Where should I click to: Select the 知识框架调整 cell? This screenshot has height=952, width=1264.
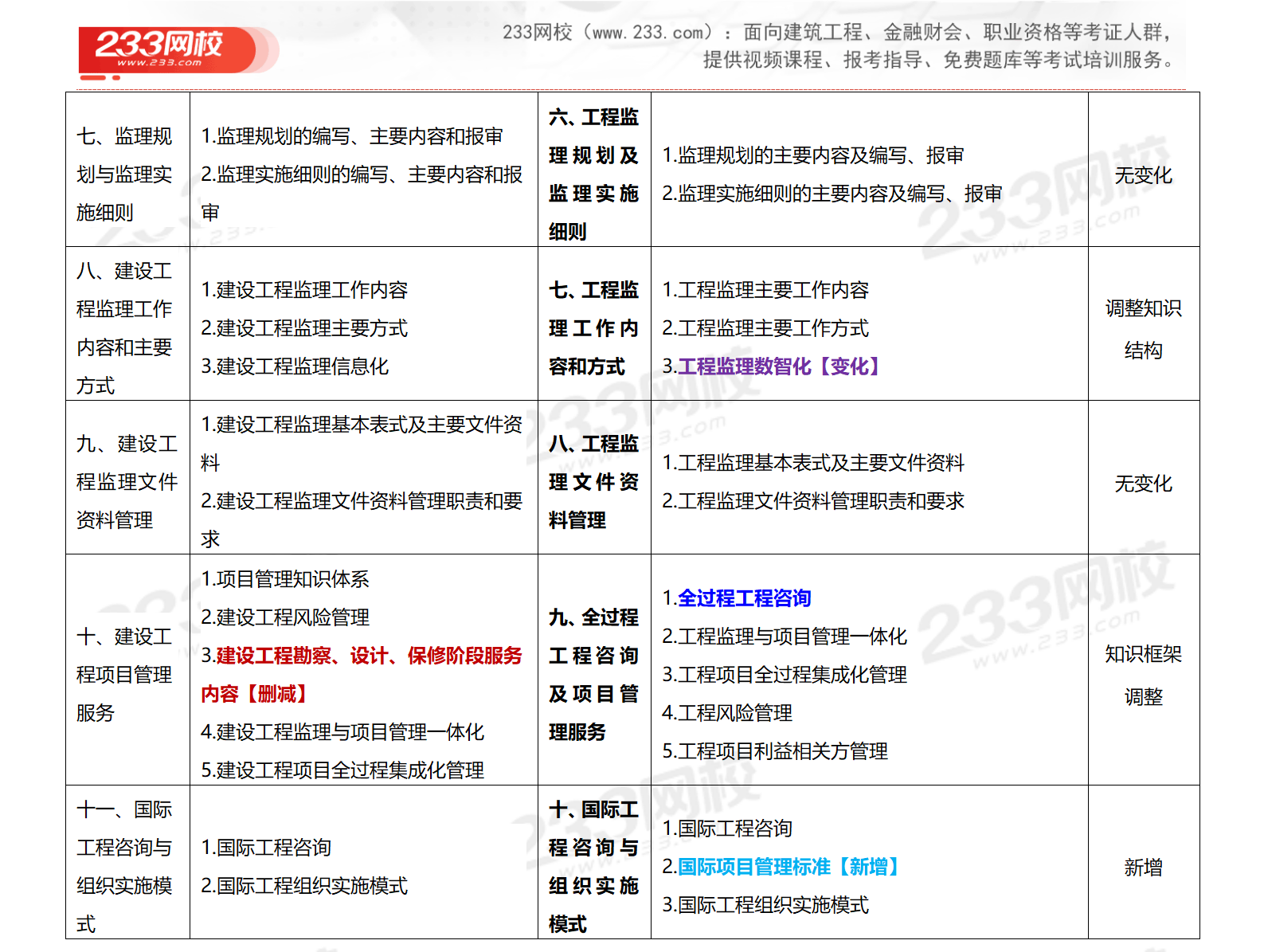pos(1143,676)
